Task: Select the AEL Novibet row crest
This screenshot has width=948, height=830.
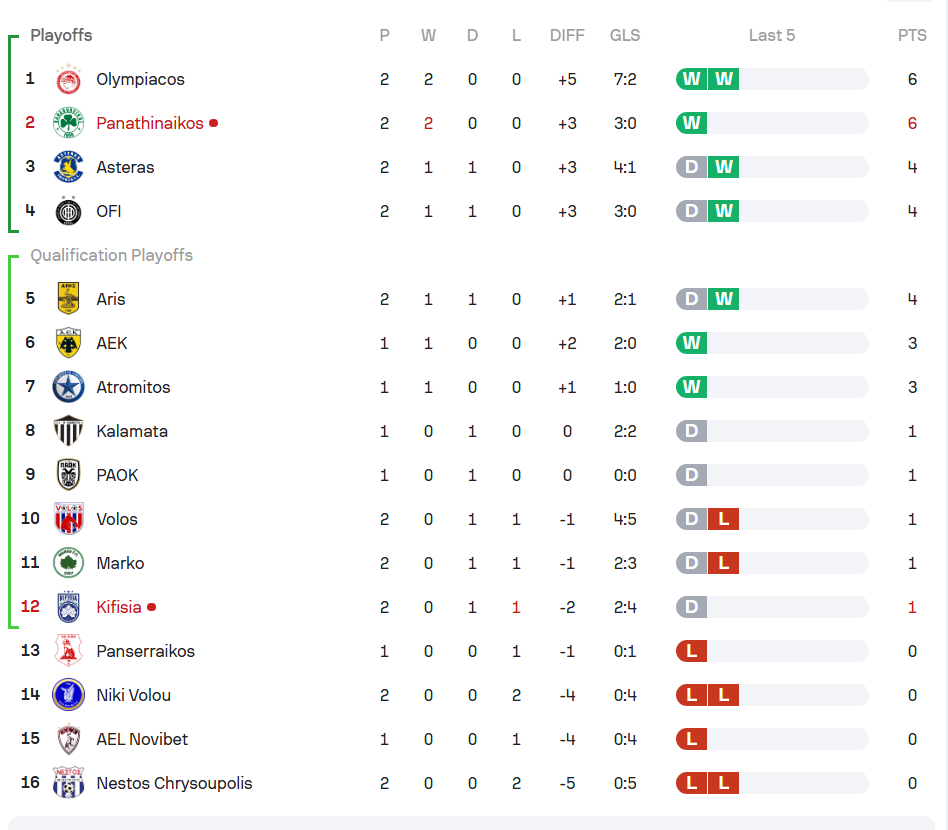Action: (x=68, y=739)
